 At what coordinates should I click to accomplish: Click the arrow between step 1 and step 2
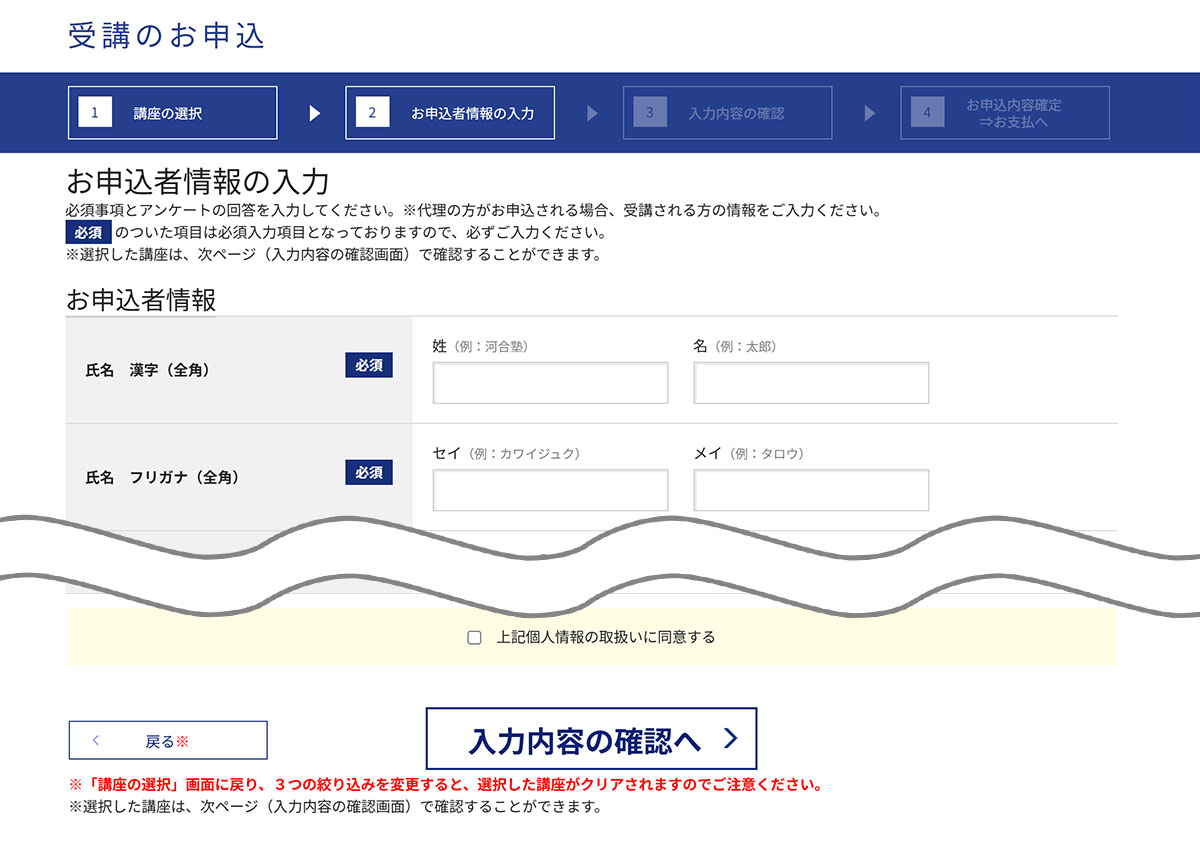(x=314, y=113)
